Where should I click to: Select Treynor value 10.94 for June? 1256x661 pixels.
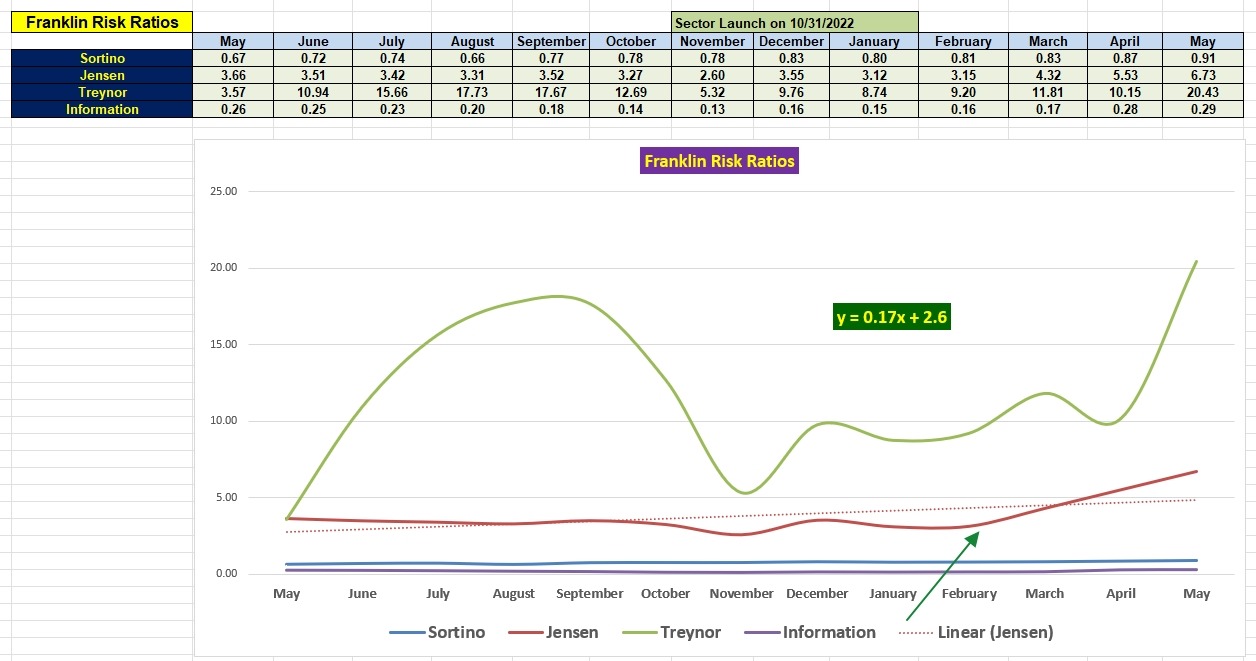[x=313, y=92]
